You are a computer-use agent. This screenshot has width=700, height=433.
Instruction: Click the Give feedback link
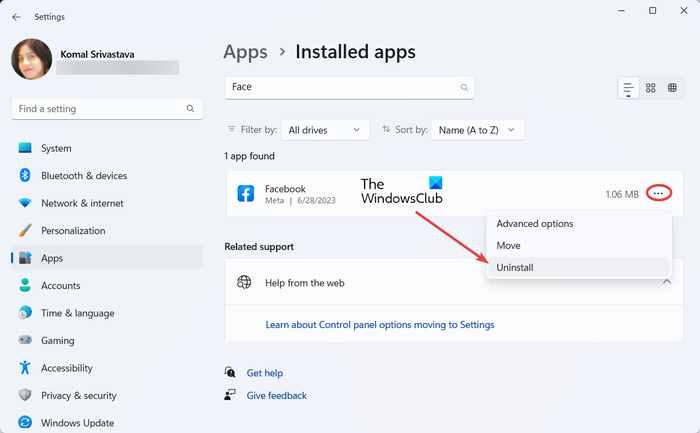tap(277, 395)
